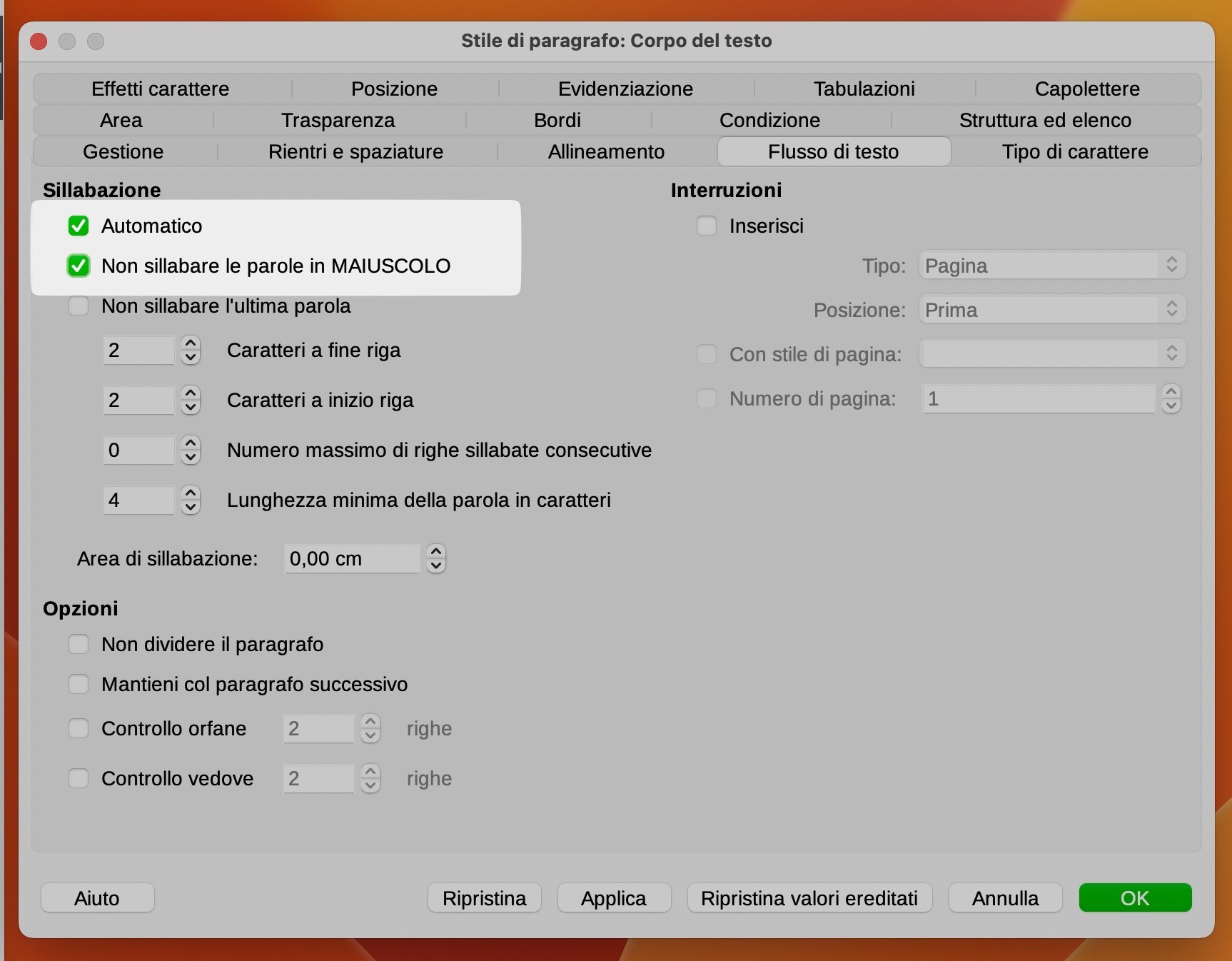Click the Numero di pagina stepper
Viewport: 1232px width, 961px height.
click(1171, 398)
